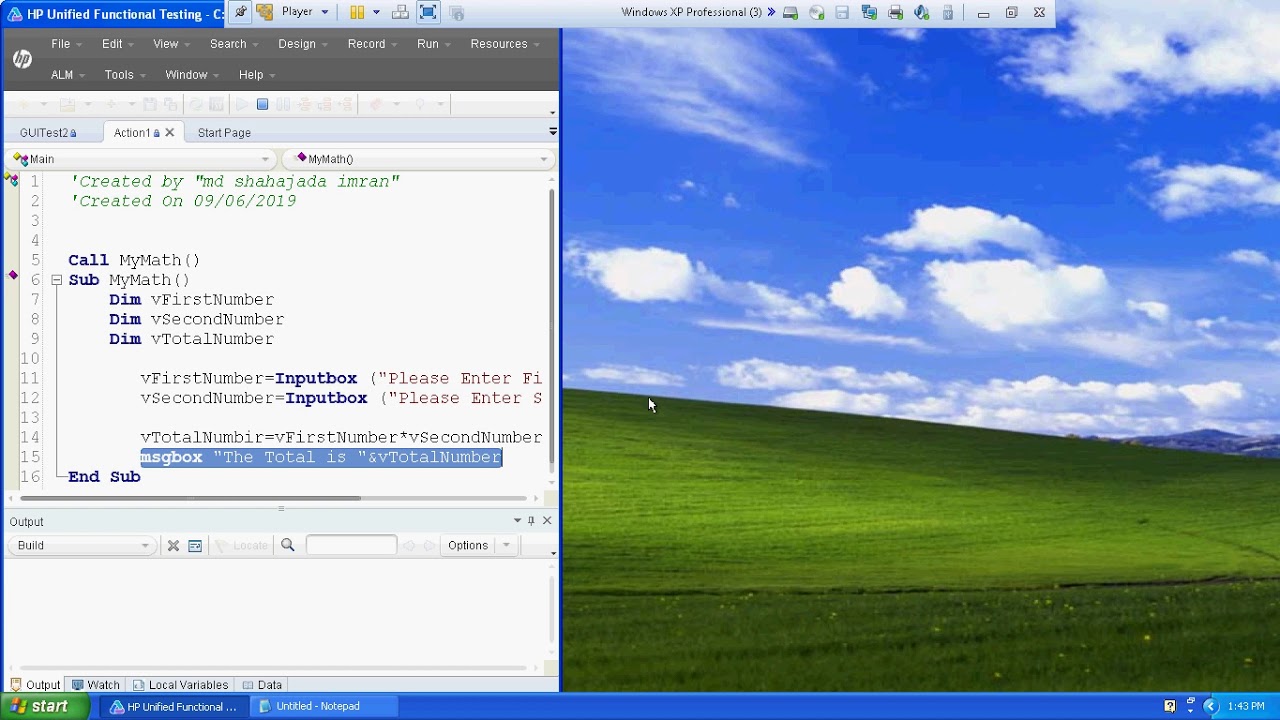This screenshot has height=720, width=1280.
Task: Click the printer device icon
Action: tap(895, 12)
